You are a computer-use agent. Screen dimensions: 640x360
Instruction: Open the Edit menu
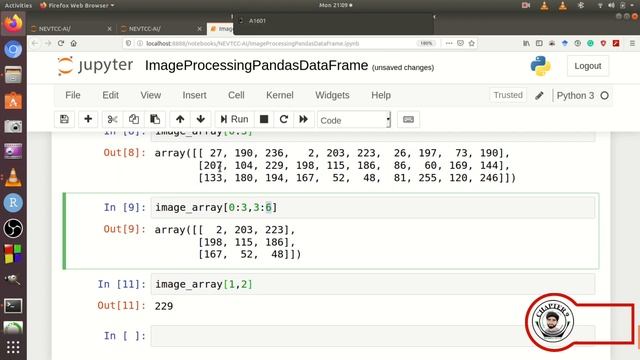110,95
